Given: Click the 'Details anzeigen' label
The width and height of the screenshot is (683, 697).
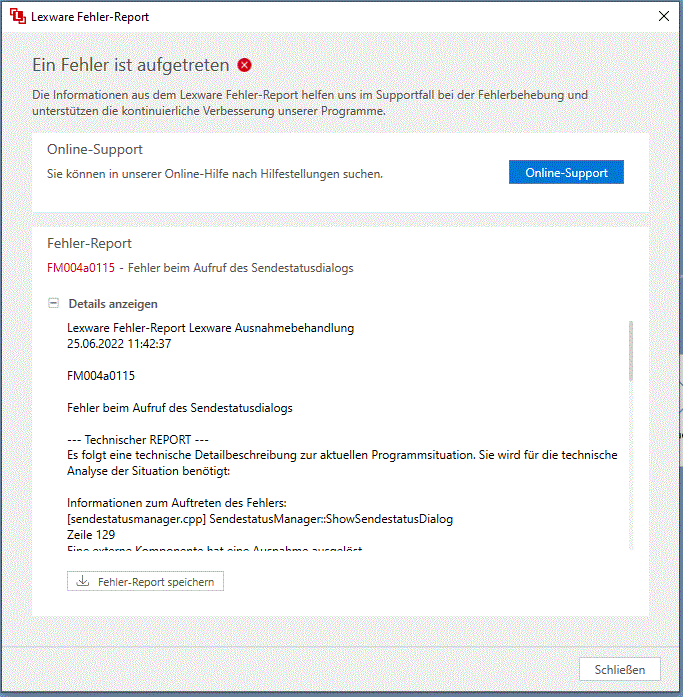Looking at the screenshot, I should pyautogui.click(x=113, y=304).
